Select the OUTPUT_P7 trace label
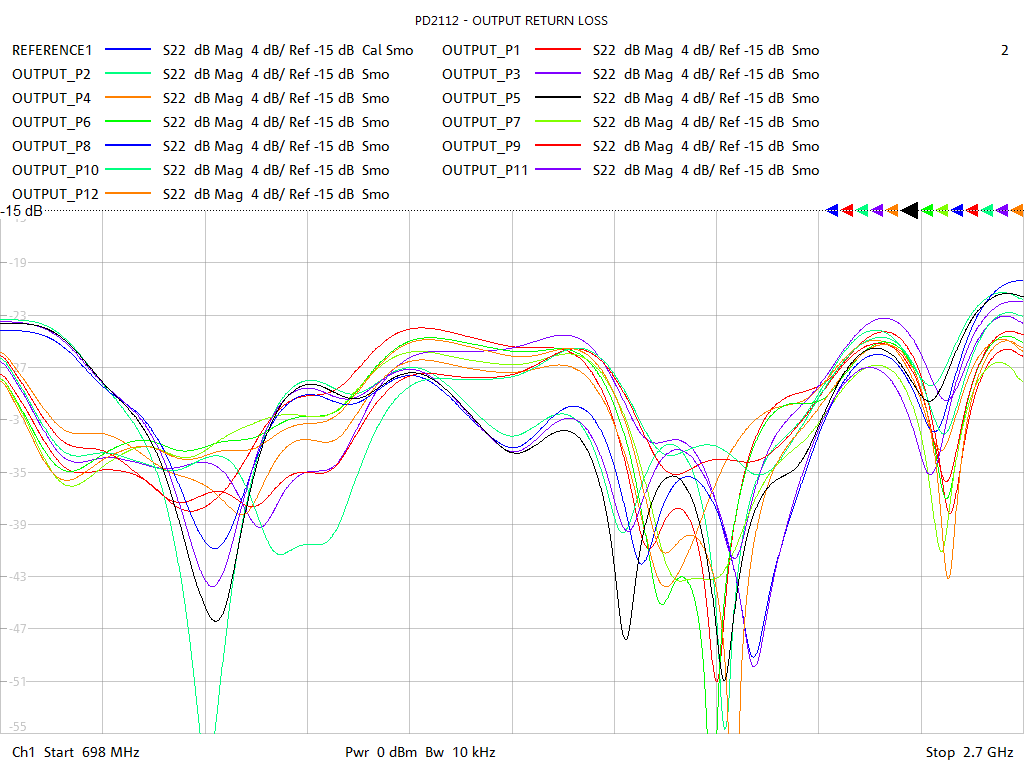This screenshot has height=768, width=1024. (x=481, y=122)
